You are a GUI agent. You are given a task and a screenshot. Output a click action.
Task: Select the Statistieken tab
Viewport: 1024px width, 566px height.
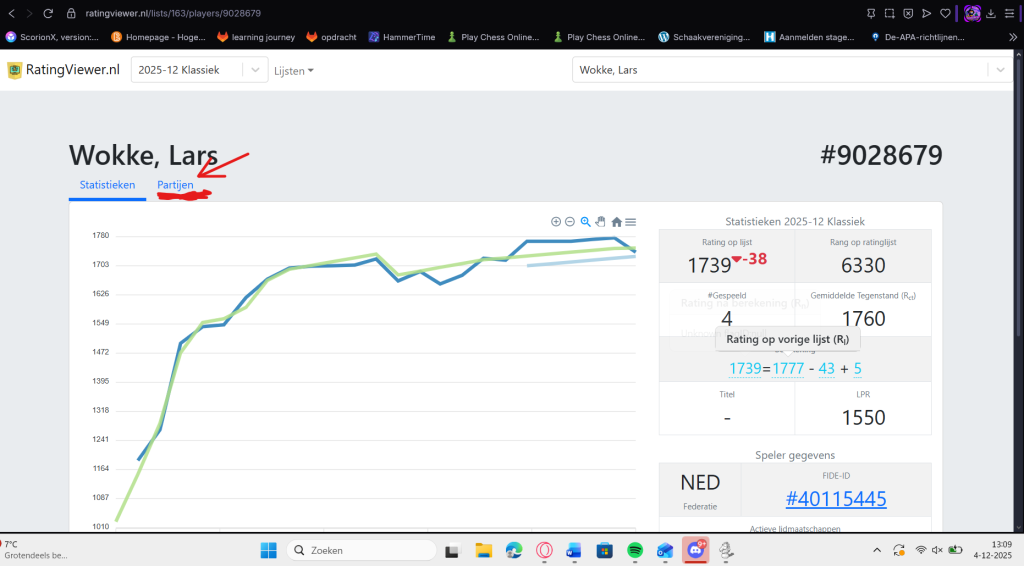[107, 185]
